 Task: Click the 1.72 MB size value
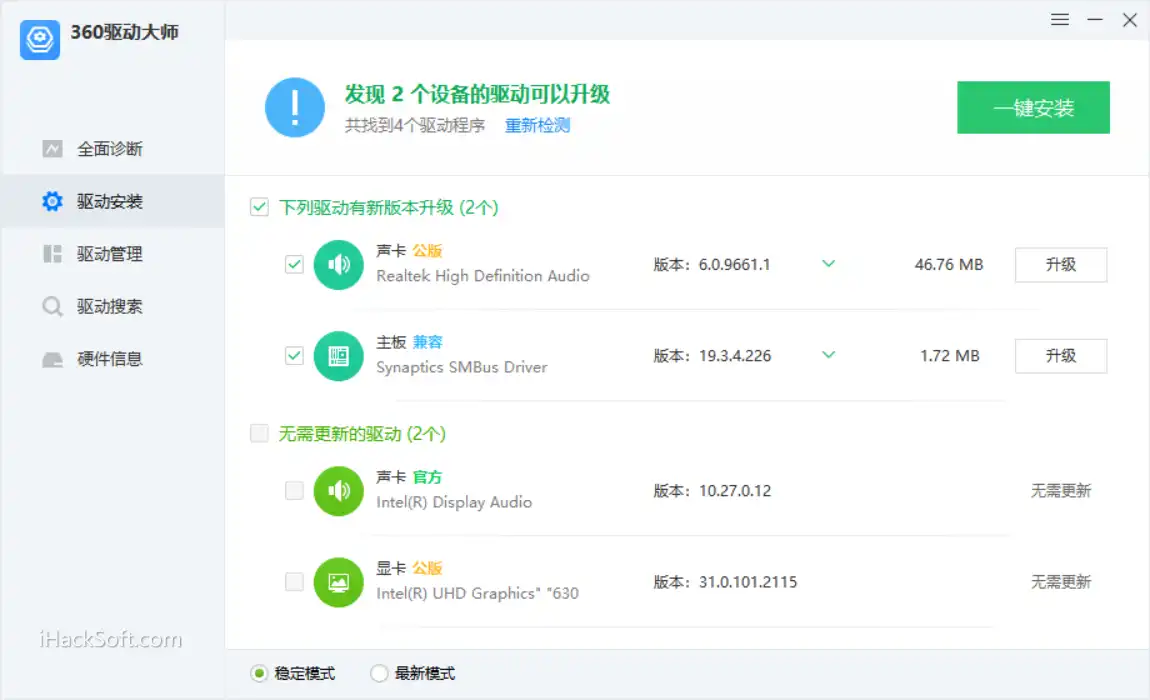pyautogui.click(x=950, y=356)
